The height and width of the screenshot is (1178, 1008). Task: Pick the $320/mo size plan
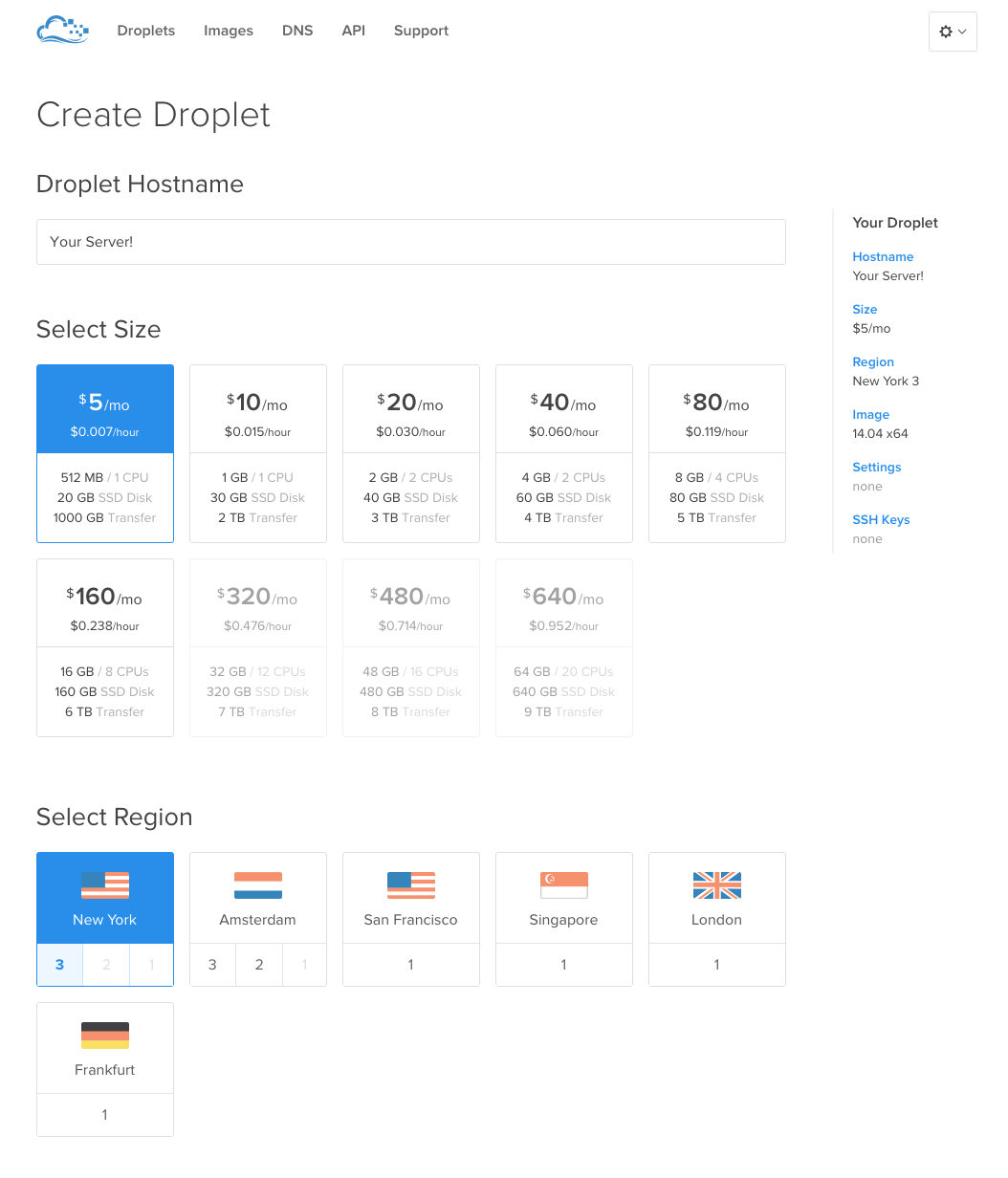tap(258, 647)
